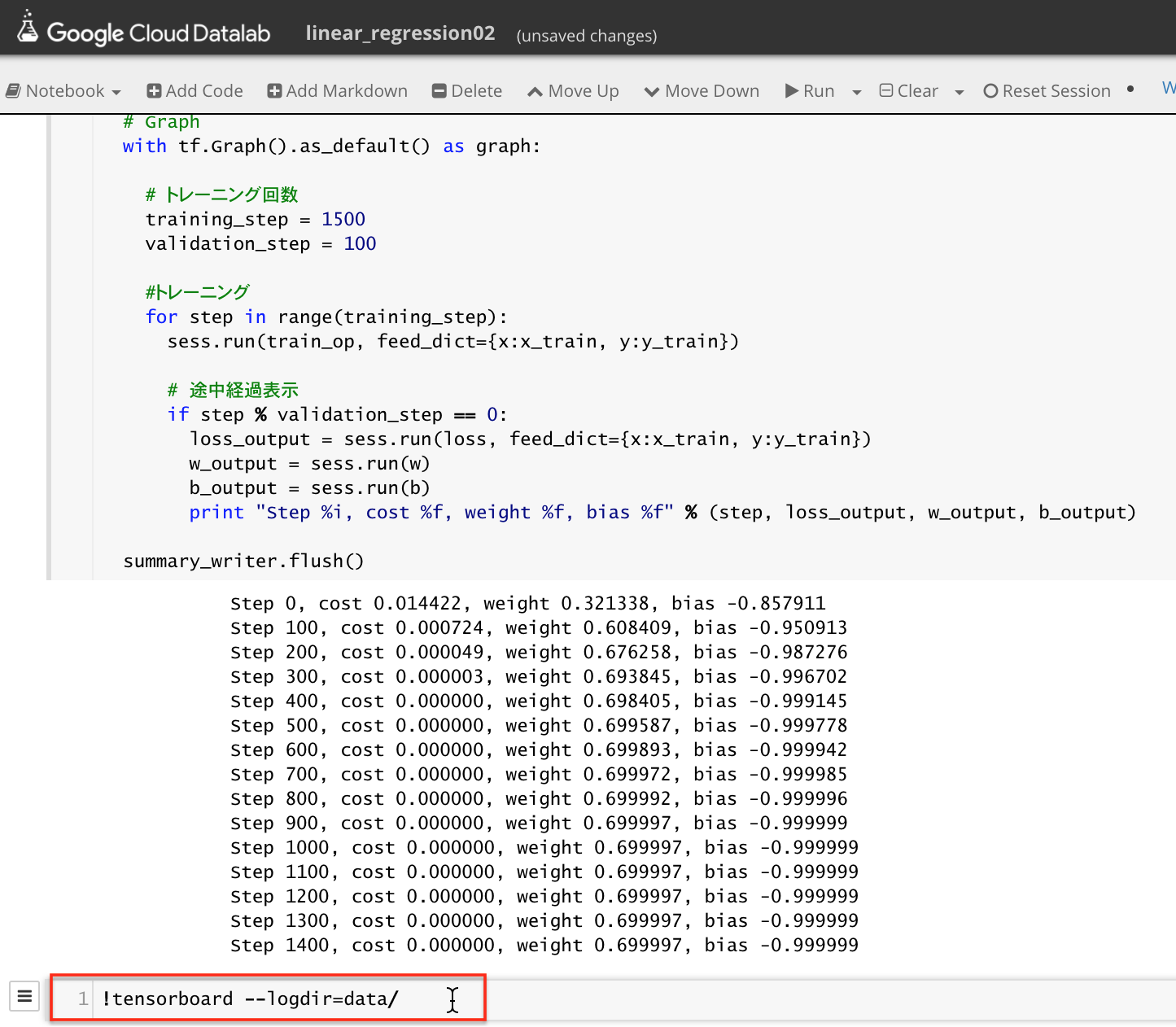Expand the Clear options dropdown arrow
1176x1027 pixels.
[959, 92]
